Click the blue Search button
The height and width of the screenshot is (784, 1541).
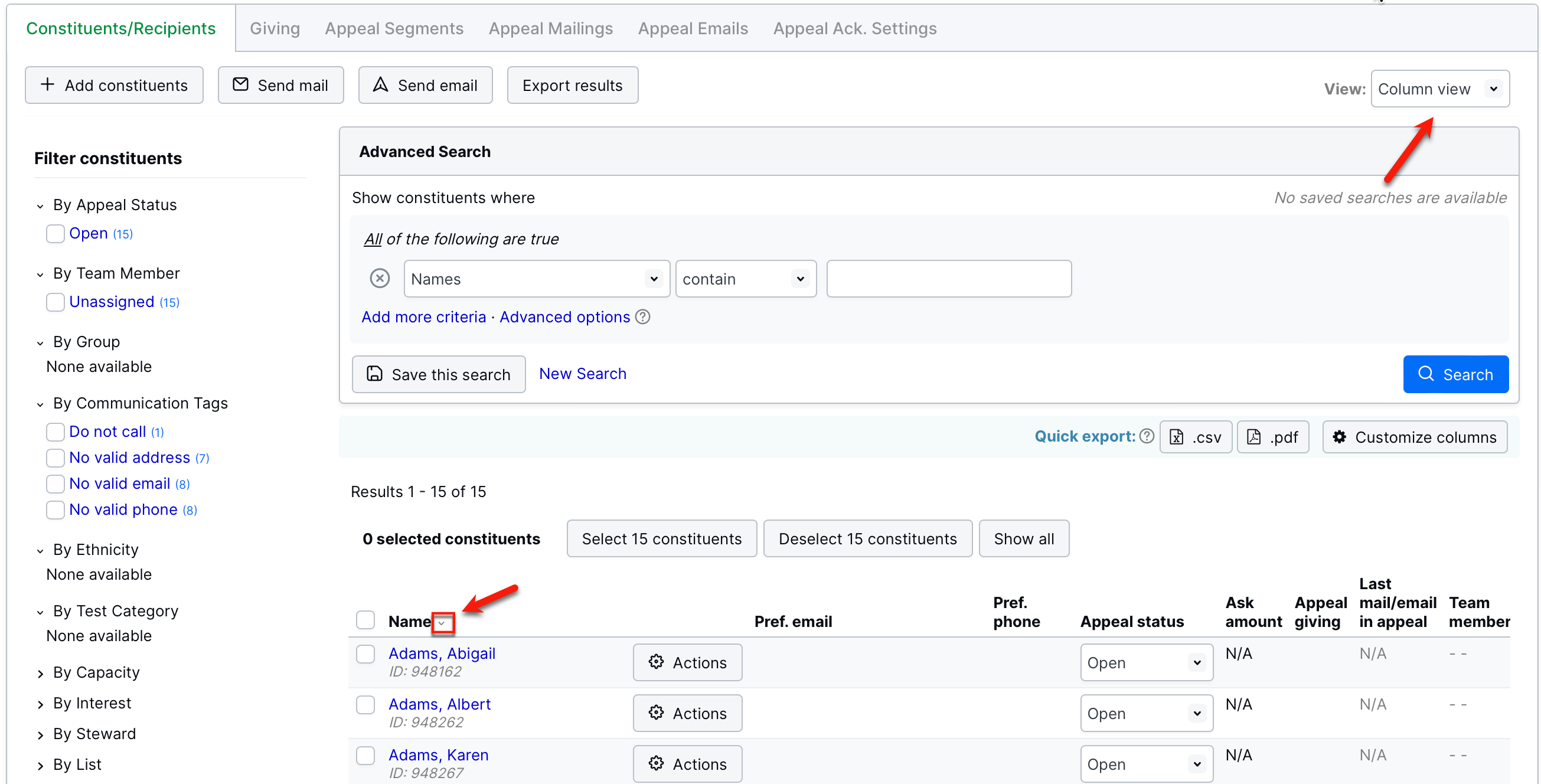pos(1455,374)
